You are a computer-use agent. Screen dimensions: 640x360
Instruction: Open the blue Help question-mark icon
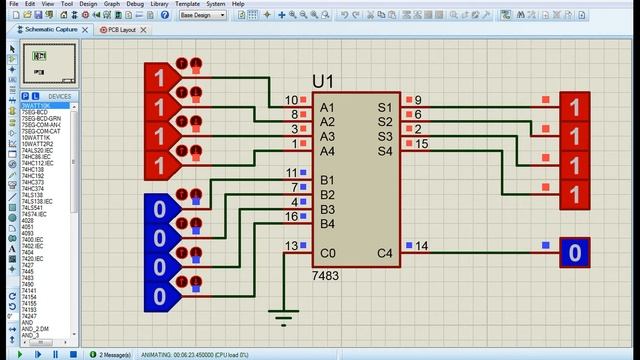164,15
